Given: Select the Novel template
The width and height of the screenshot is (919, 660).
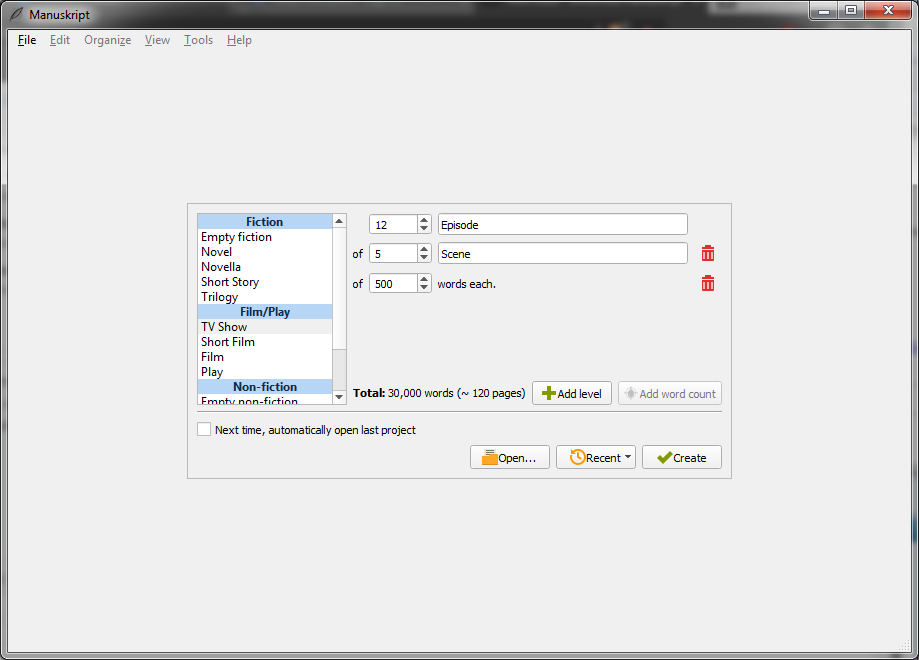Looking at the screenshot, I should [216, 251].
